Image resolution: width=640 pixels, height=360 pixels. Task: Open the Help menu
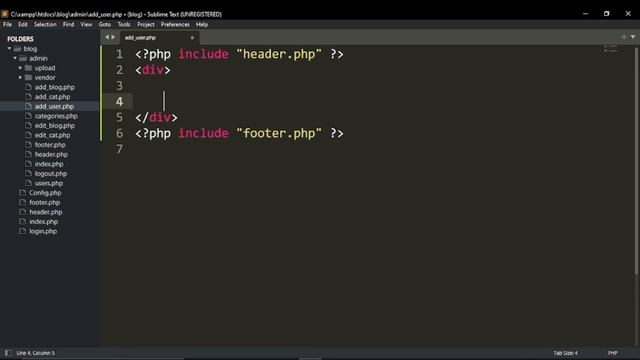(202, 24)
